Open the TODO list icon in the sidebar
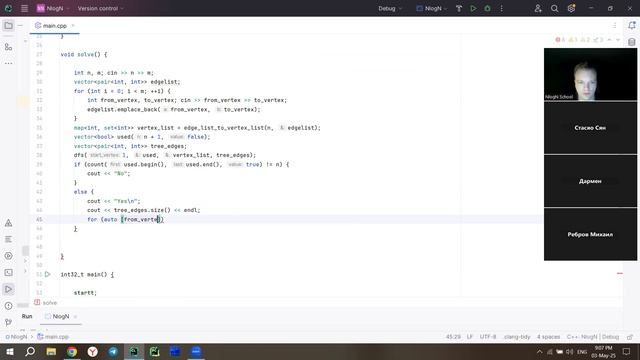Image resolution: width=640 pixels, height=360 pixels. 8,239
